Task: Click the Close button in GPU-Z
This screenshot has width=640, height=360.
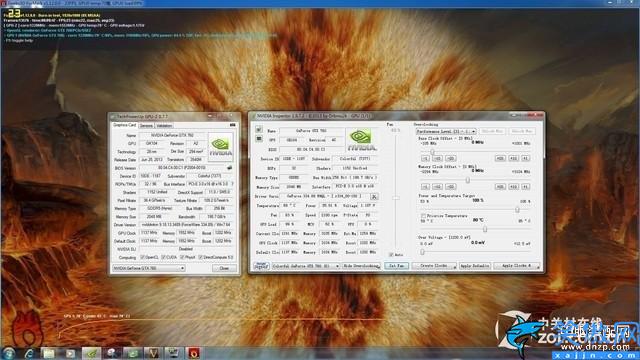Action: [224, 268]
